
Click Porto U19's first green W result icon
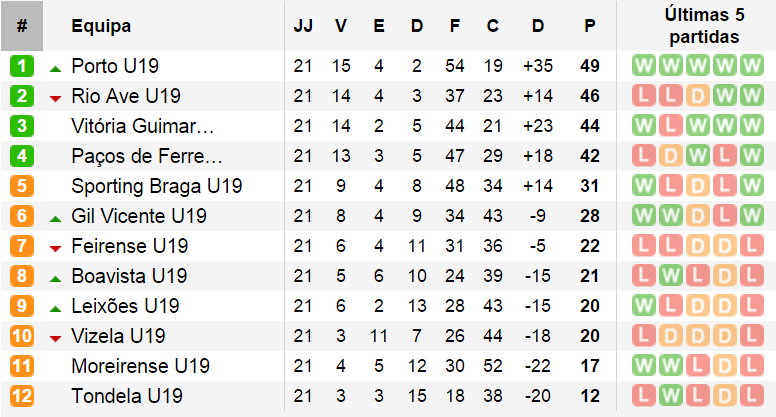[x=643, y=66]
